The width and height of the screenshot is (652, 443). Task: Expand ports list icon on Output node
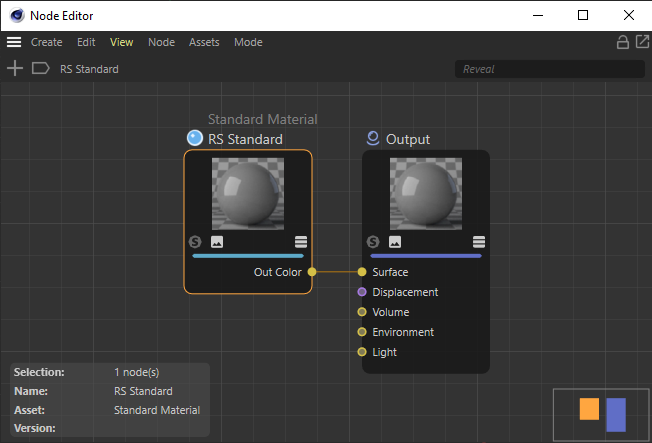479,242
